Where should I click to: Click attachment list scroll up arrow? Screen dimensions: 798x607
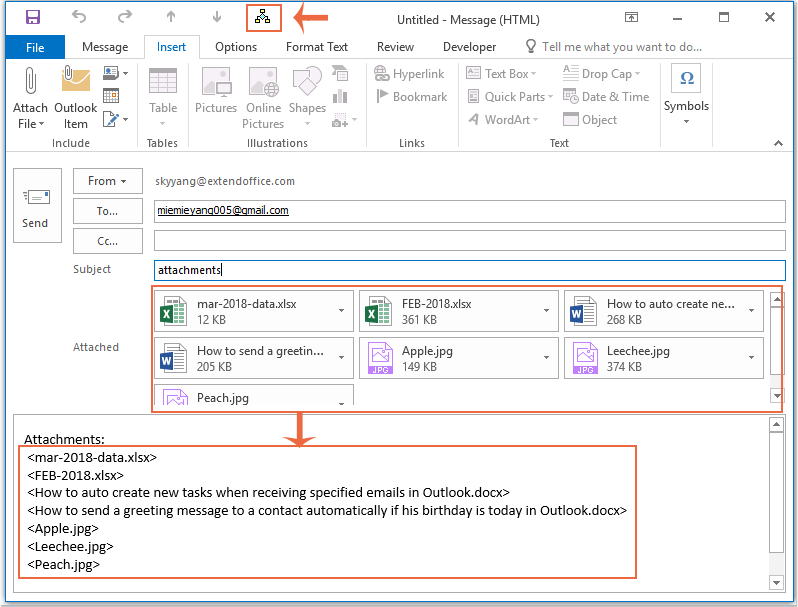coord(777,300)
